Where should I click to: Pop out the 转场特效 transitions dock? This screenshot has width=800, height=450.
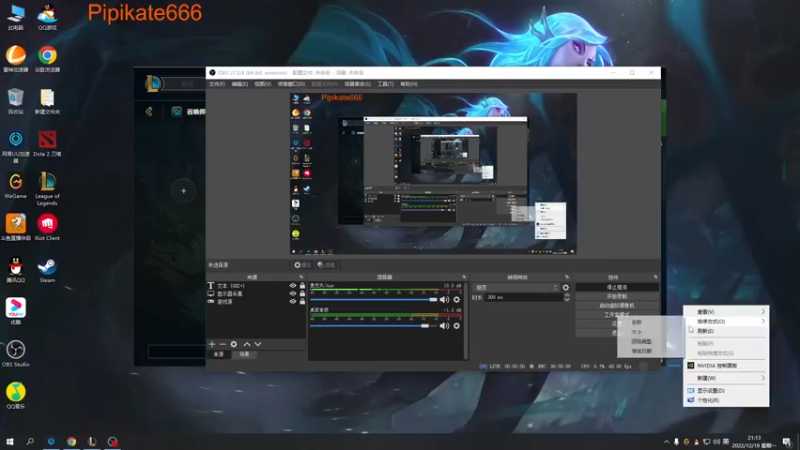tap(567, 277)
